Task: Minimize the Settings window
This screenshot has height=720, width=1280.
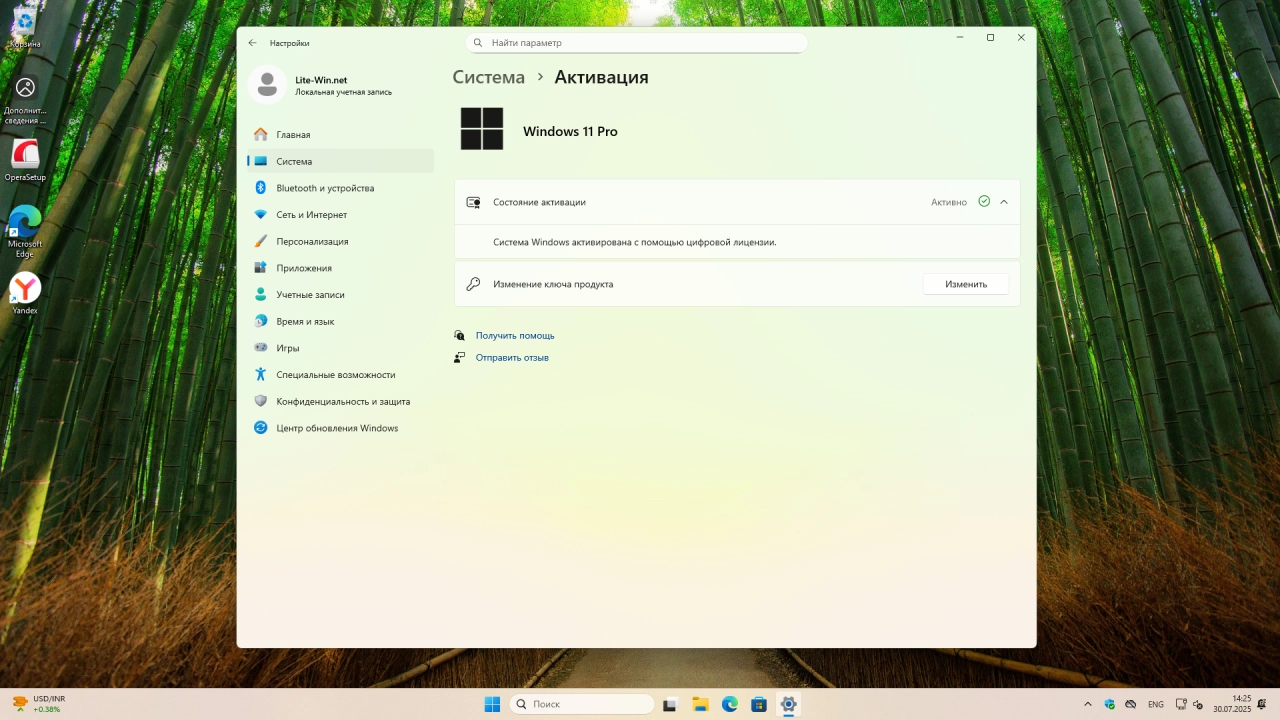Action: [960, 37]
